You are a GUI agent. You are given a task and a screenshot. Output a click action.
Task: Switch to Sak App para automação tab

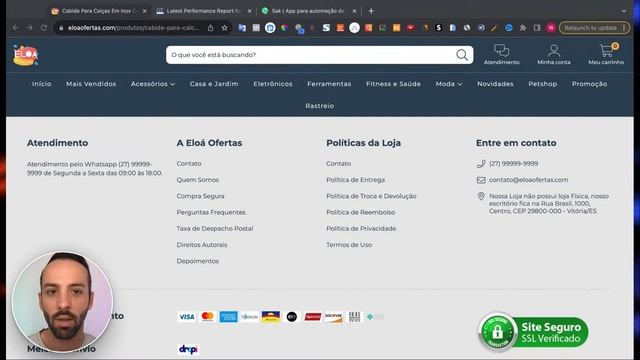309,11
